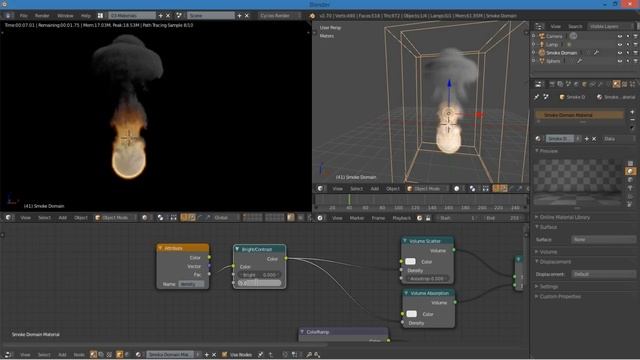Screen dimensions: 640x360
Task: Add a material slot with plus button
Action: pos(632,112)
